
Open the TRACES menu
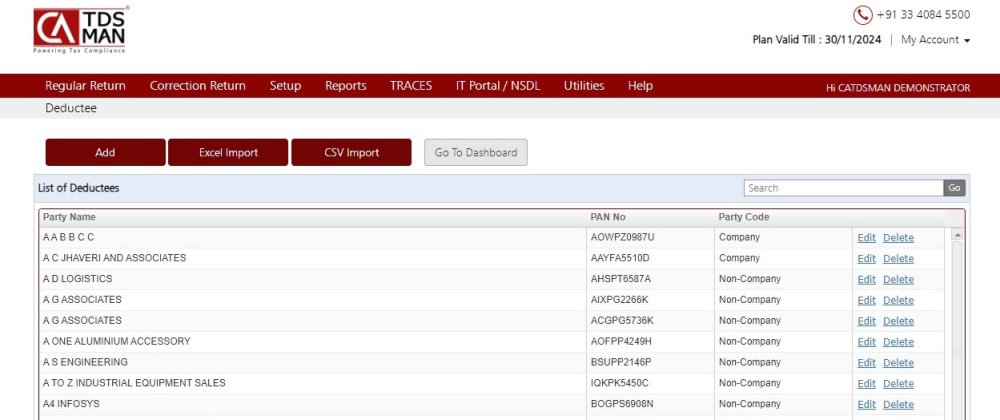(411, 86)
